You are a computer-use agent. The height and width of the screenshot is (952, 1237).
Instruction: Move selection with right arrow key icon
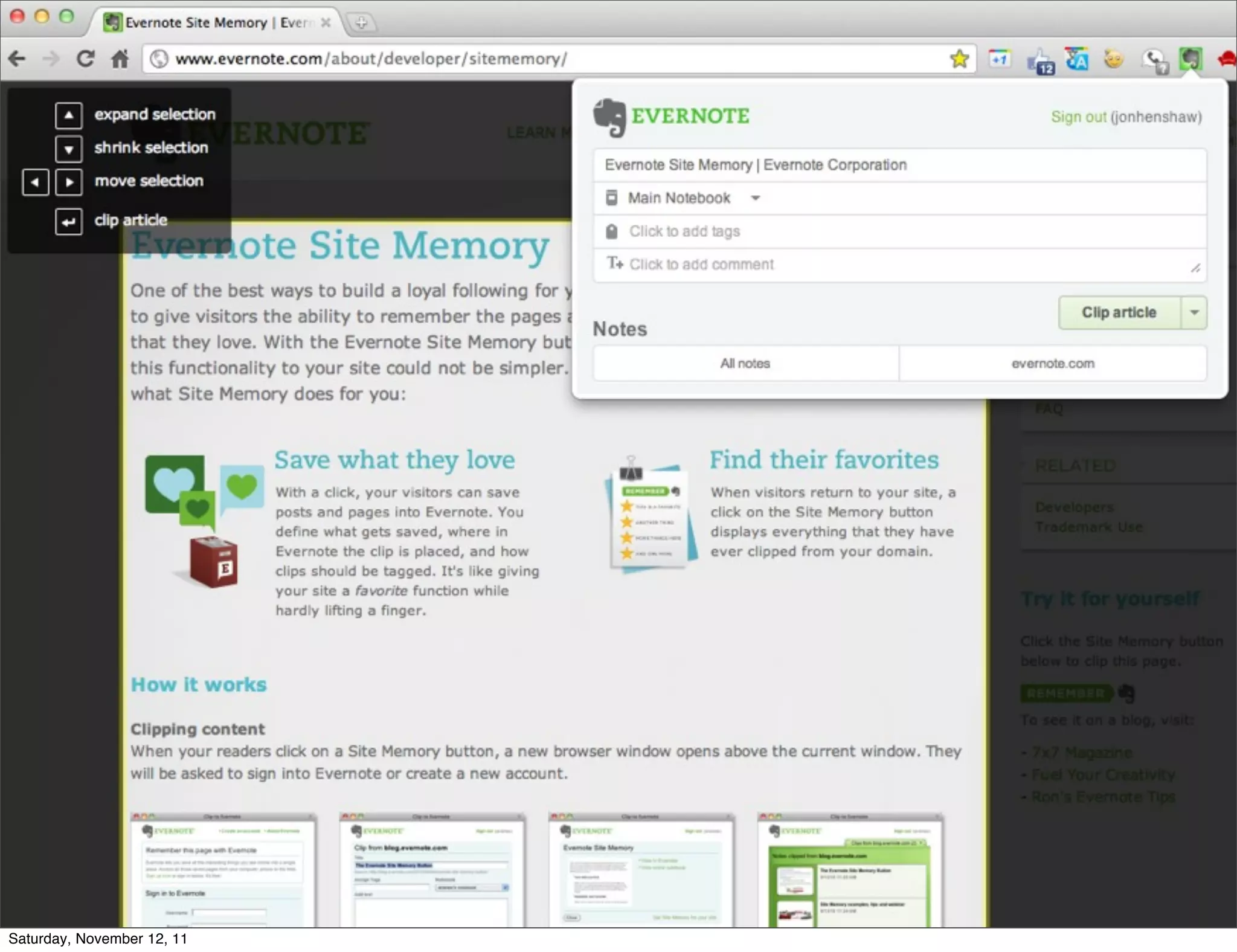[69, 182]
